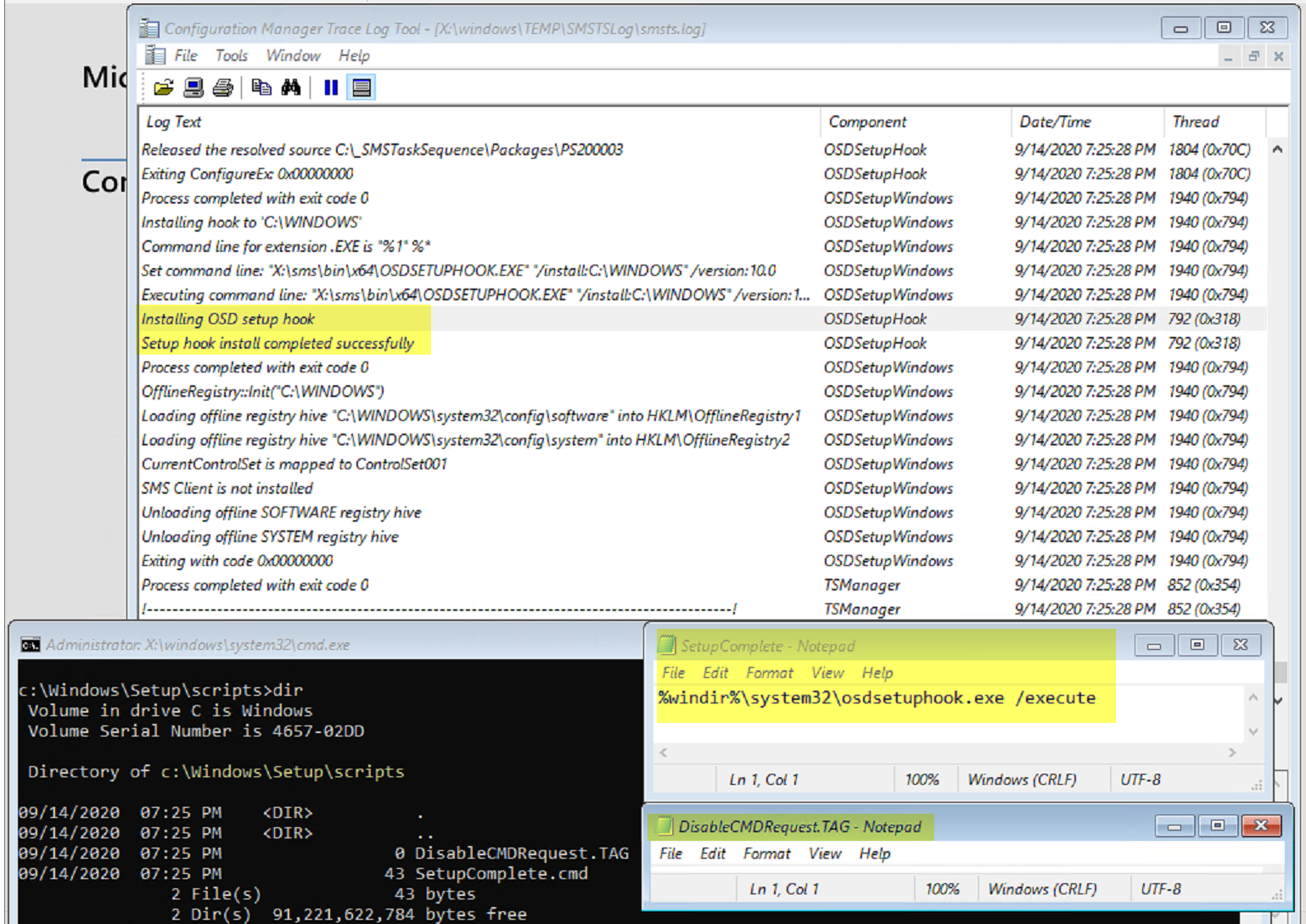Click the Copy to clipboard toolbar icon
Screen dimensions: 1306x924
[x=261, y=87]
